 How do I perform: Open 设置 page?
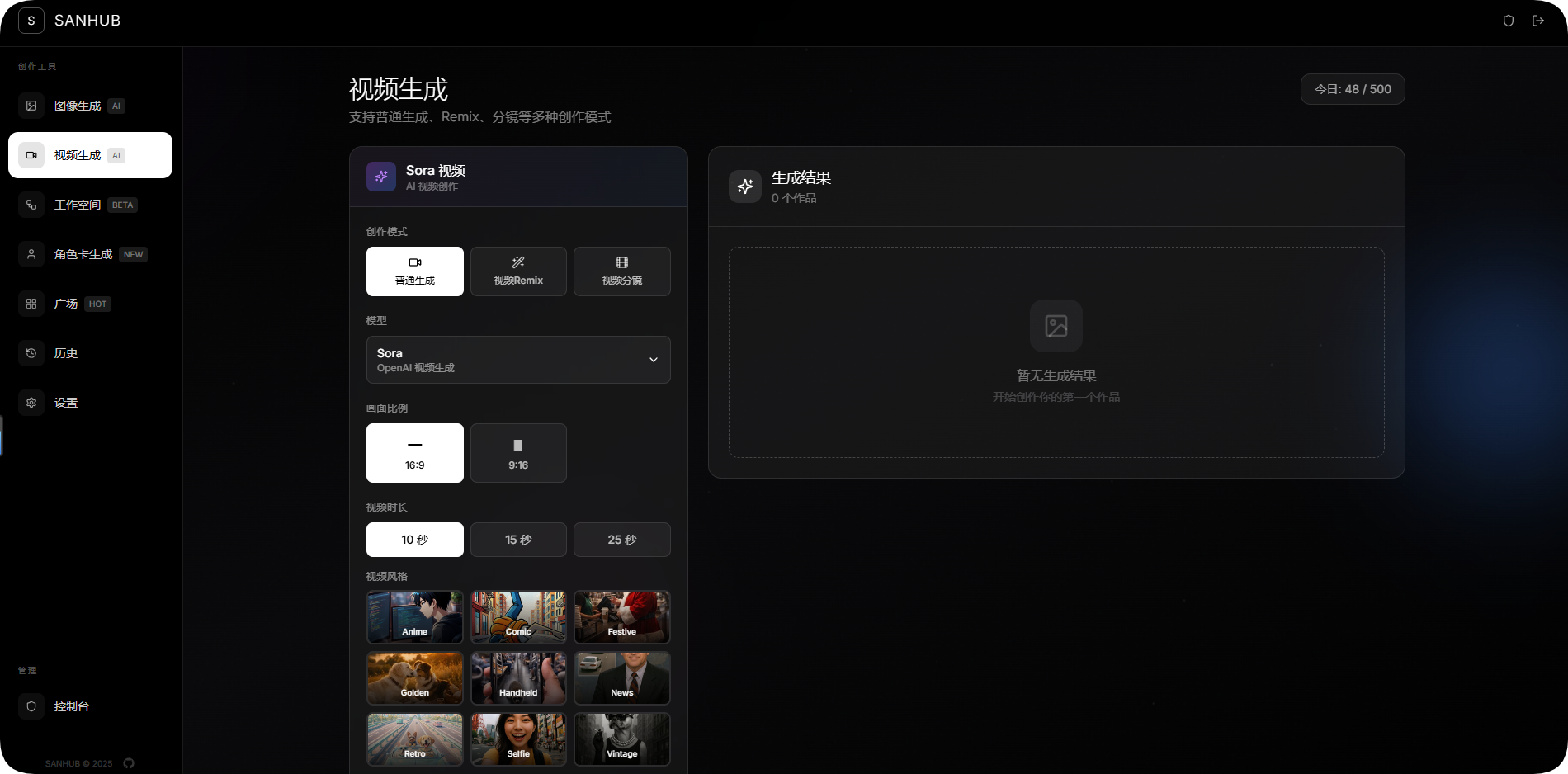coord(90,403)
